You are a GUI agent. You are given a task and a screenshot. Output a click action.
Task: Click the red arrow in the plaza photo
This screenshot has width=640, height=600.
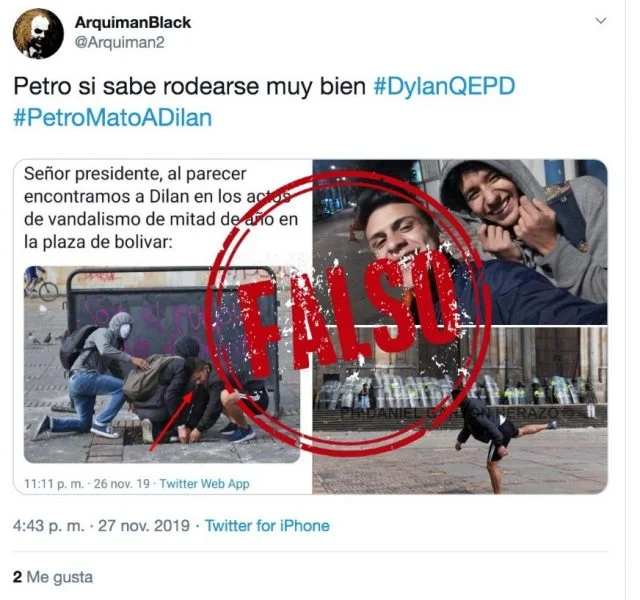coord(171,420)
